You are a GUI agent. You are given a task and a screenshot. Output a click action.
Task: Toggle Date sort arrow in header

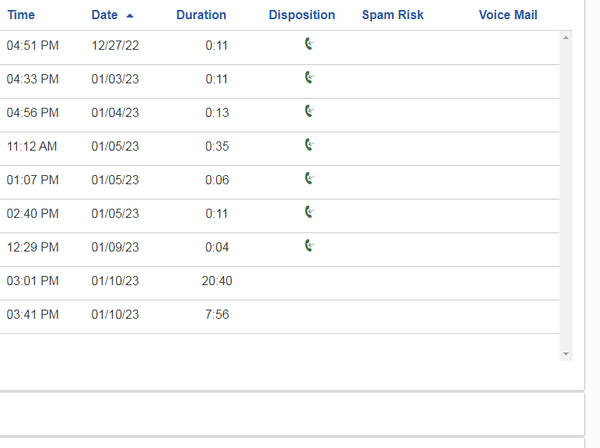point(130,16)
